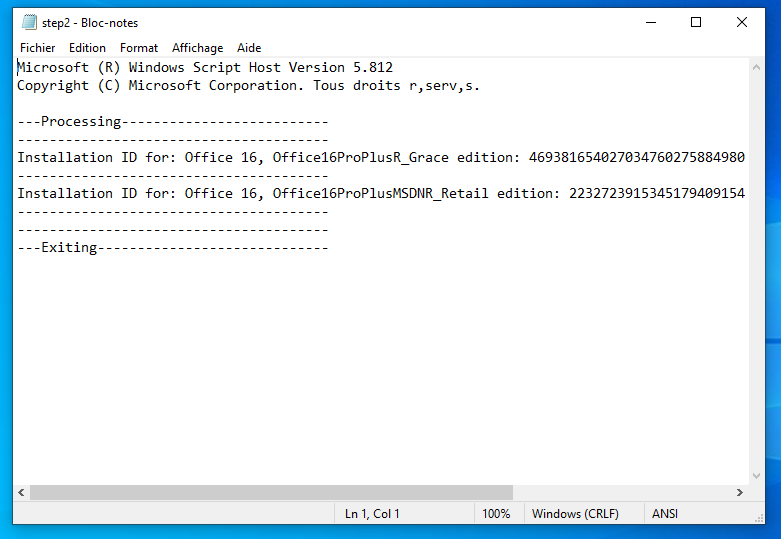Open the Fichier menu

37,48
